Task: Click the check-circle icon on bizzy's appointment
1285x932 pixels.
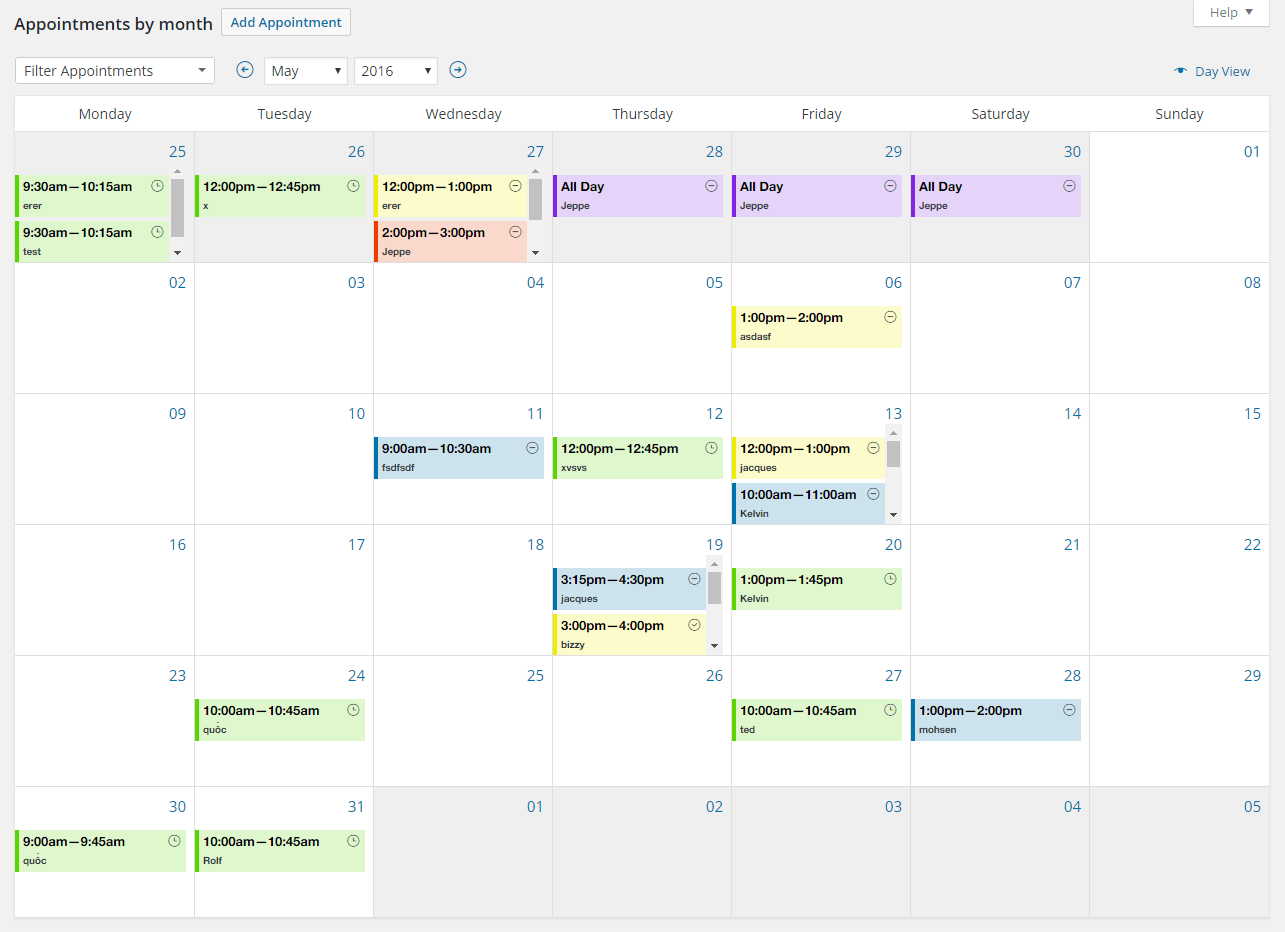Action: (694, 624)
